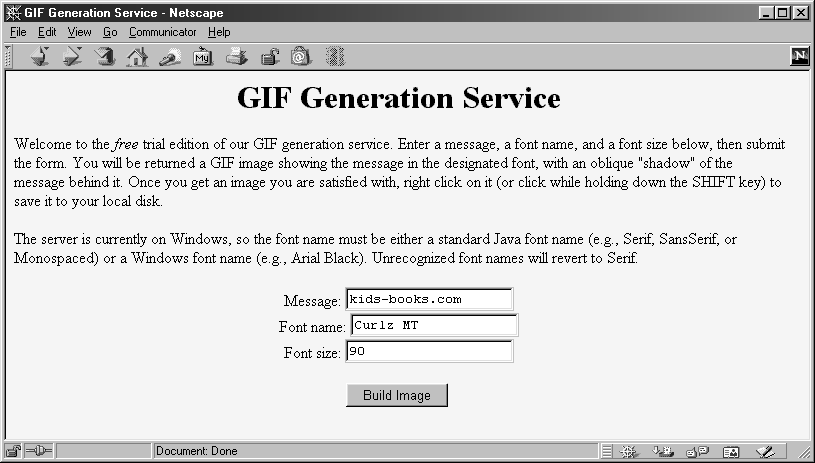815x463 pixels.
Task: Click the Forward navigation toolbar icon
Action: point(72,57)
